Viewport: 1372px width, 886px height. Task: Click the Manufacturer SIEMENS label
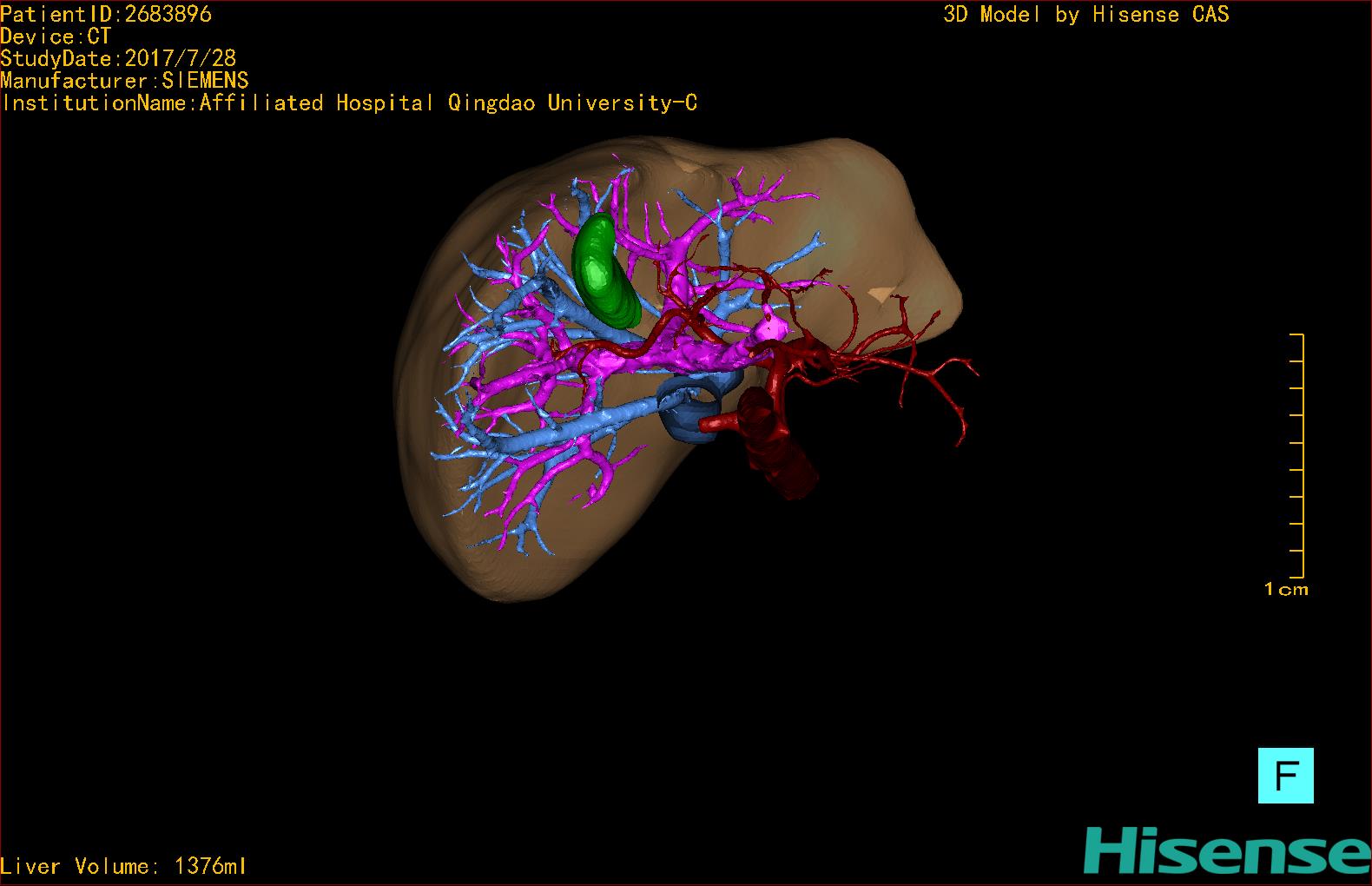pos(124,81)
